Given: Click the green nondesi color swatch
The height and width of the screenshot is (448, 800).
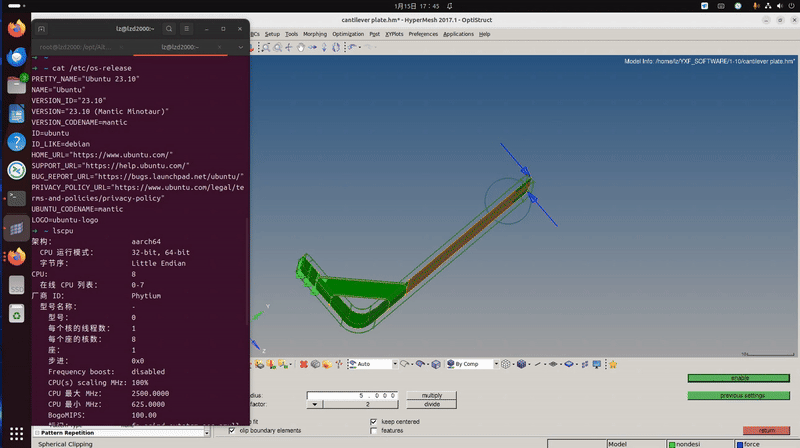Looking at the screenshot, I should pos(672,443).
